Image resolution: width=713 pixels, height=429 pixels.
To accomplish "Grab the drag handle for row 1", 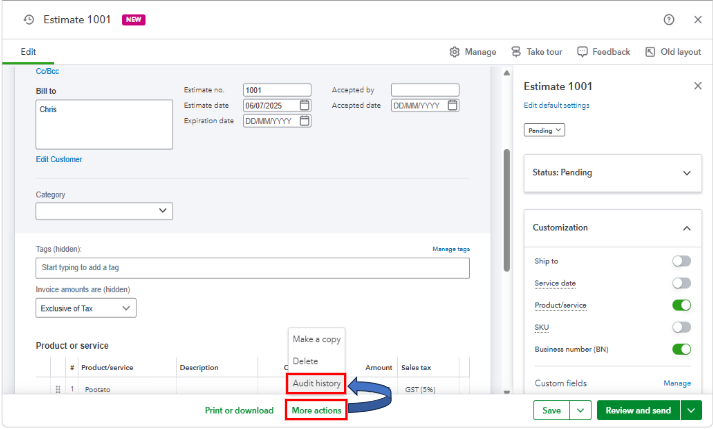I will pyautogui.click(x=58, y=389).
